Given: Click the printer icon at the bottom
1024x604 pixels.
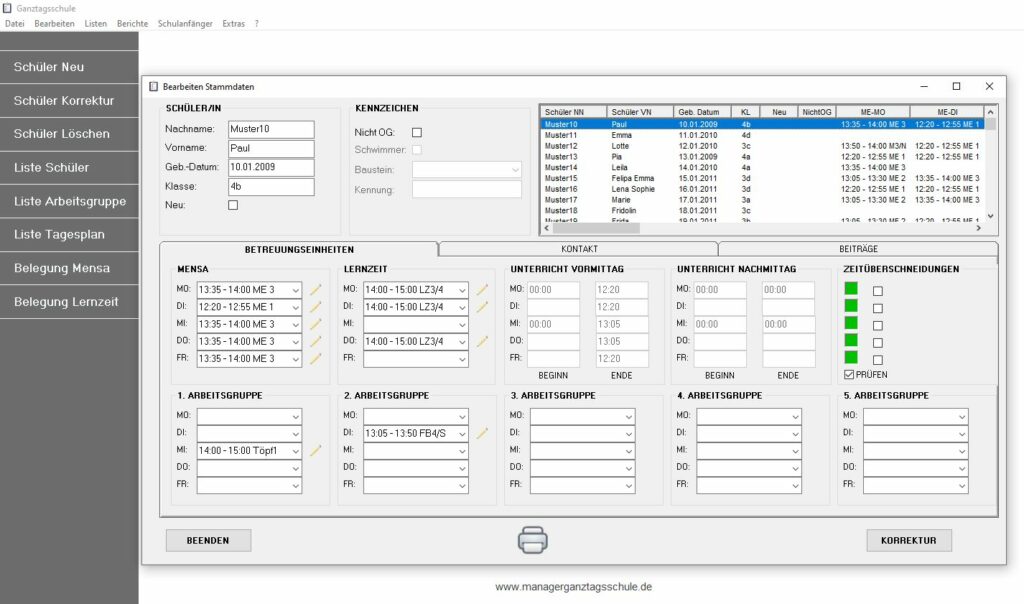Looking at the screenshot, I should click(x=532, y=540).
